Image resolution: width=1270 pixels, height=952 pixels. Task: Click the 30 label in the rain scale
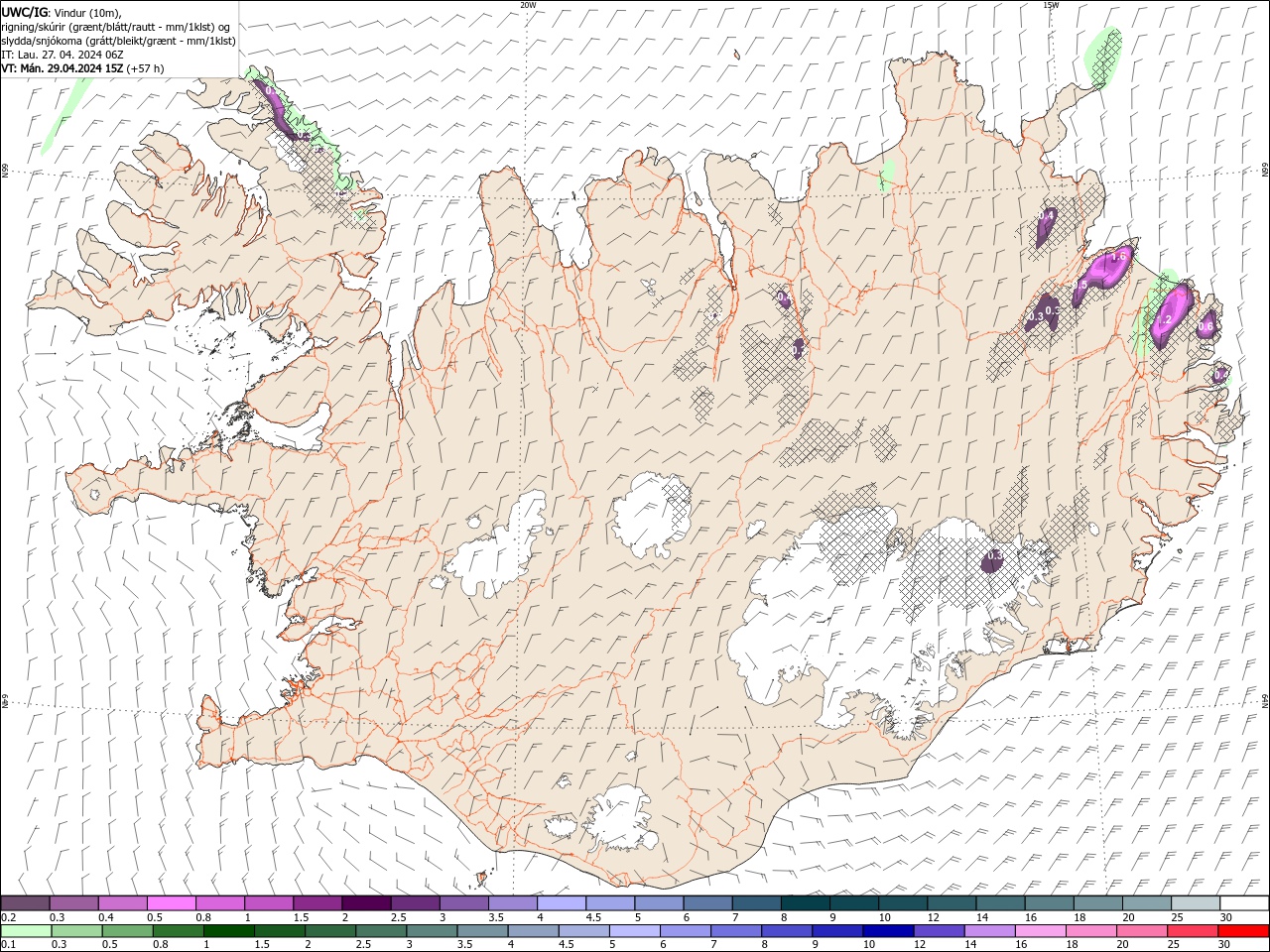pyautogui.click(x=1224, y=945)
